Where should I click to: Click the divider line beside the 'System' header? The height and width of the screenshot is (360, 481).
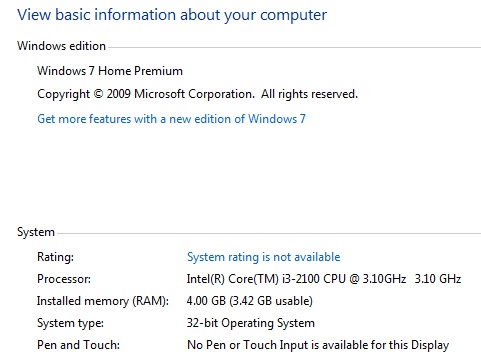point(269,233)
